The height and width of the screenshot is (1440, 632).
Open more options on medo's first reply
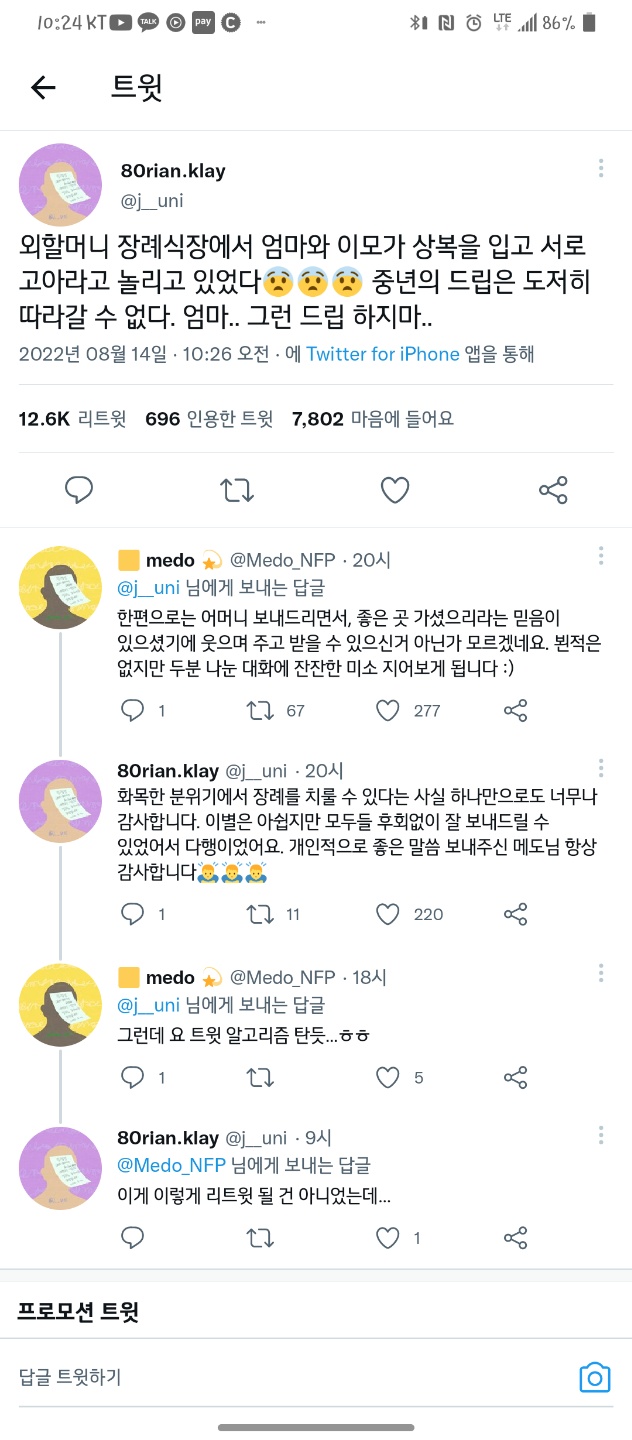pyautogui.click(x=600, y=555)
